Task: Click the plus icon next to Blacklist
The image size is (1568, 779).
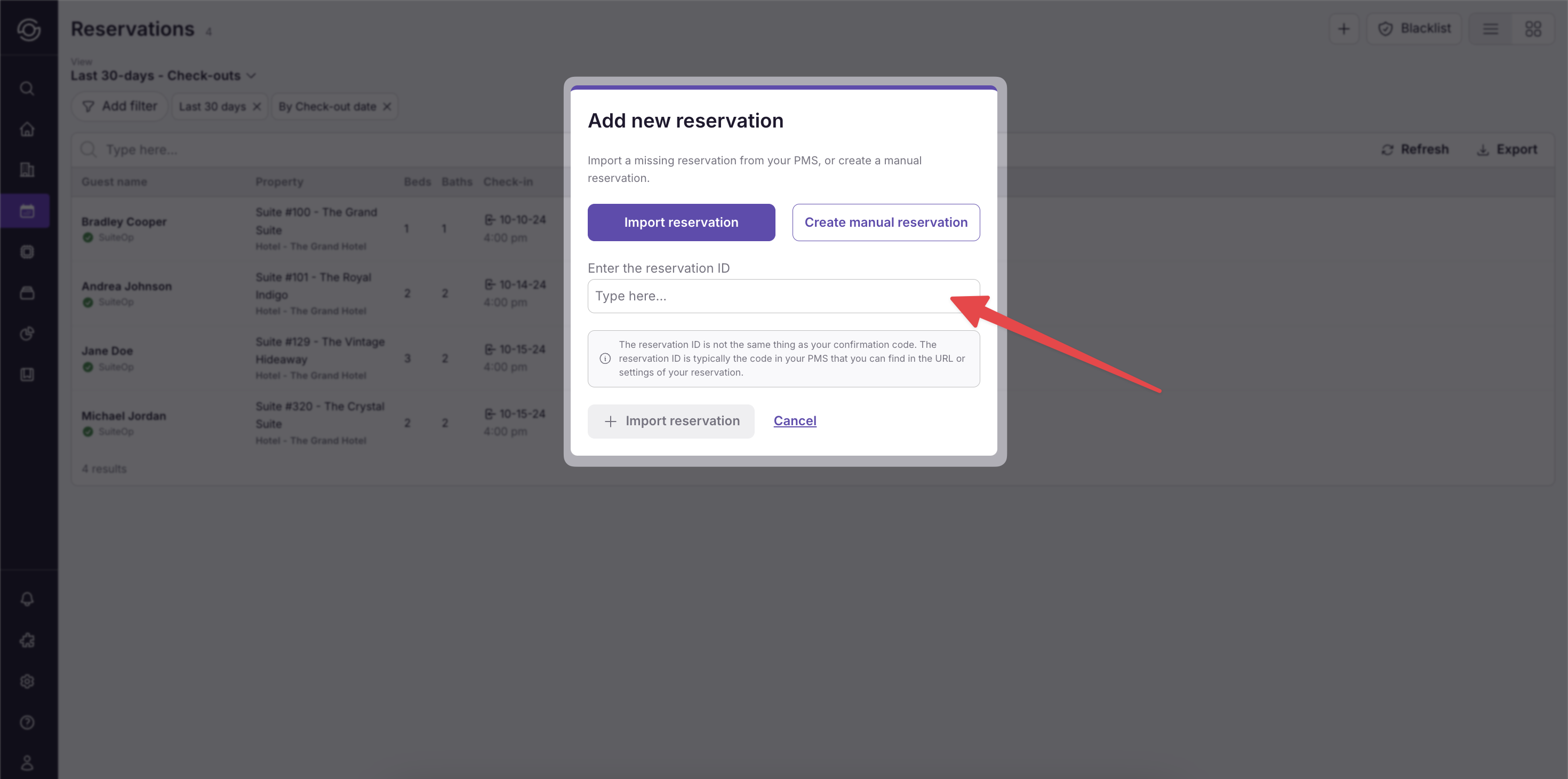Action: [x=1343, y=29]
